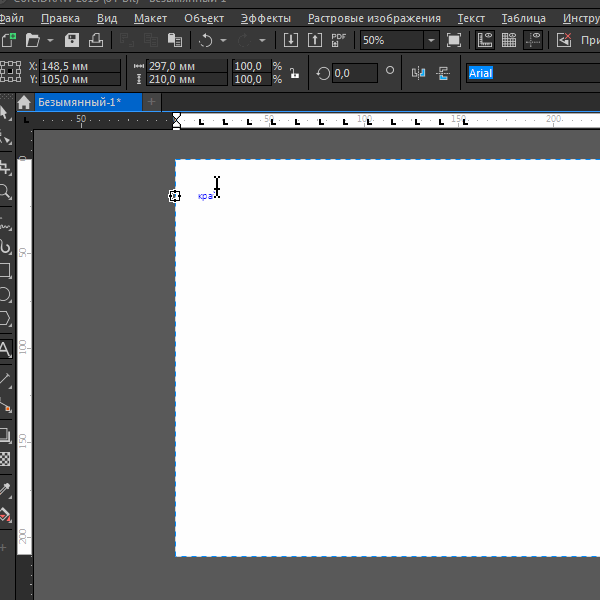The image size is (600, 600).
Task: Select the Connector tool
Action: 5,405
